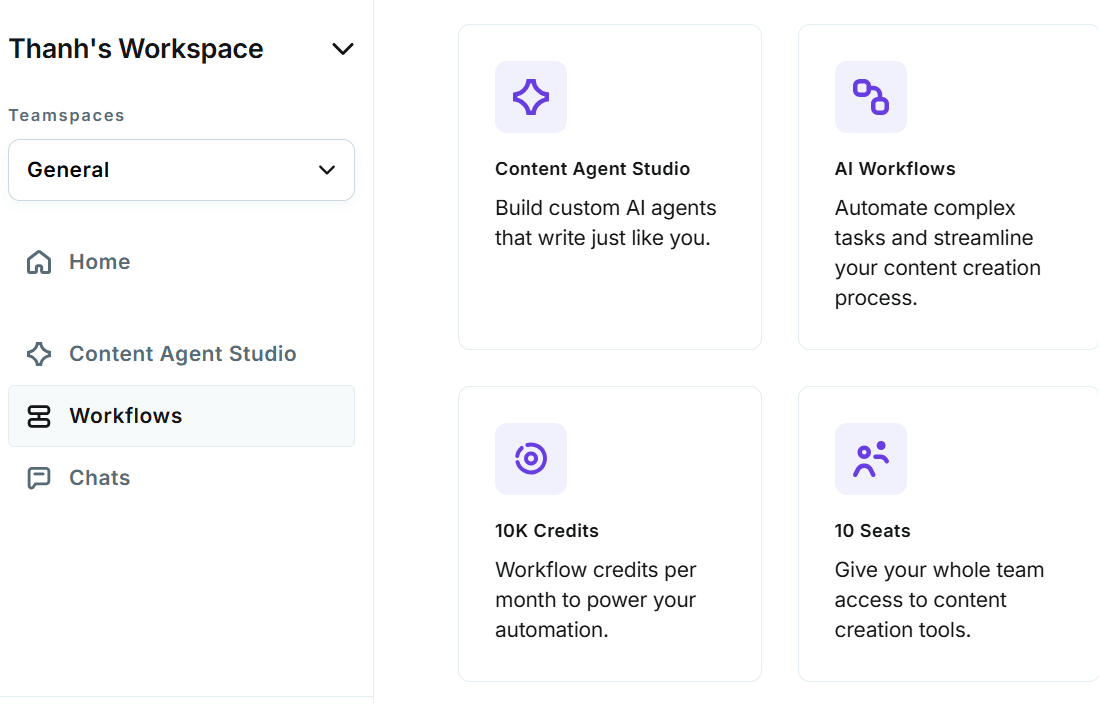Collapse the General selector using its chevron
Viewport: 1099px width, 704px height.
click(x=326, y=170)
